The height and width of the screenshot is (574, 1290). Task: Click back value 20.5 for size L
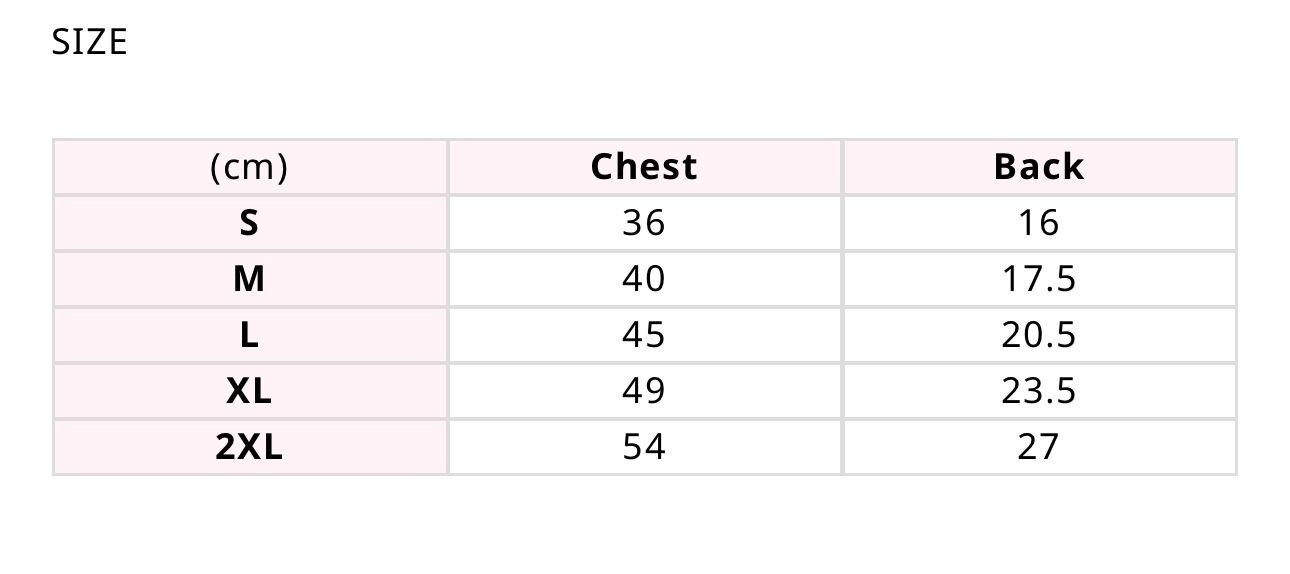pos(1039,335)
